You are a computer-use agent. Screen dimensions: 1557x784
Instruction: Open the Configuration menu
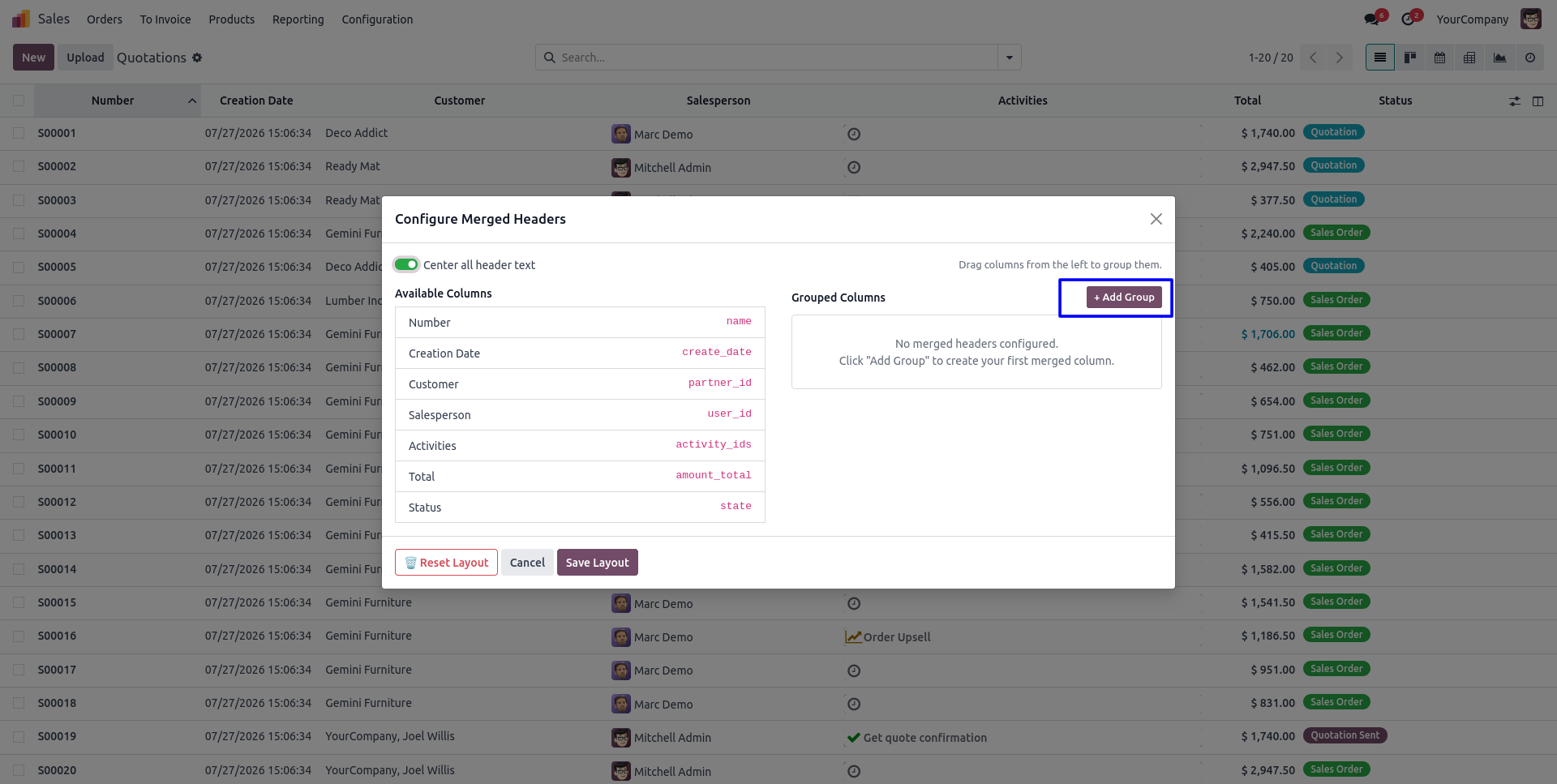377,19
